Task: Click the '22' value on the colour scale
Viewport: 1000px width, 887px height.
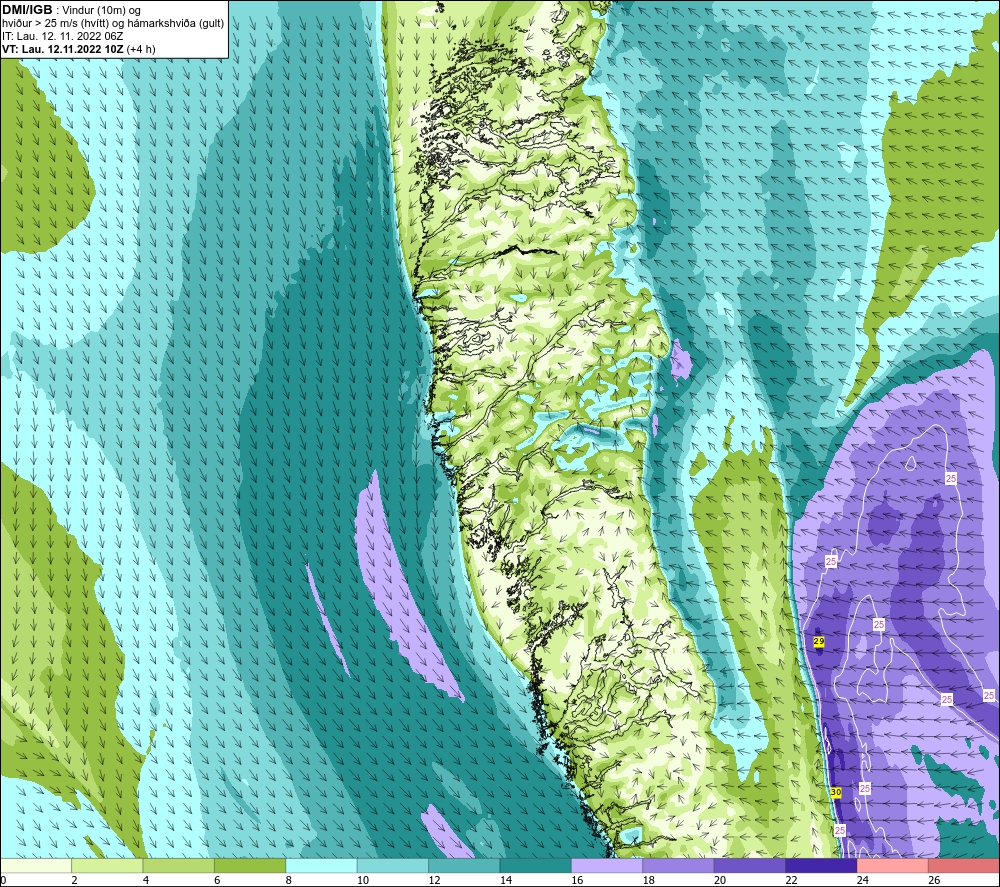Action: [x=791, y=880]
